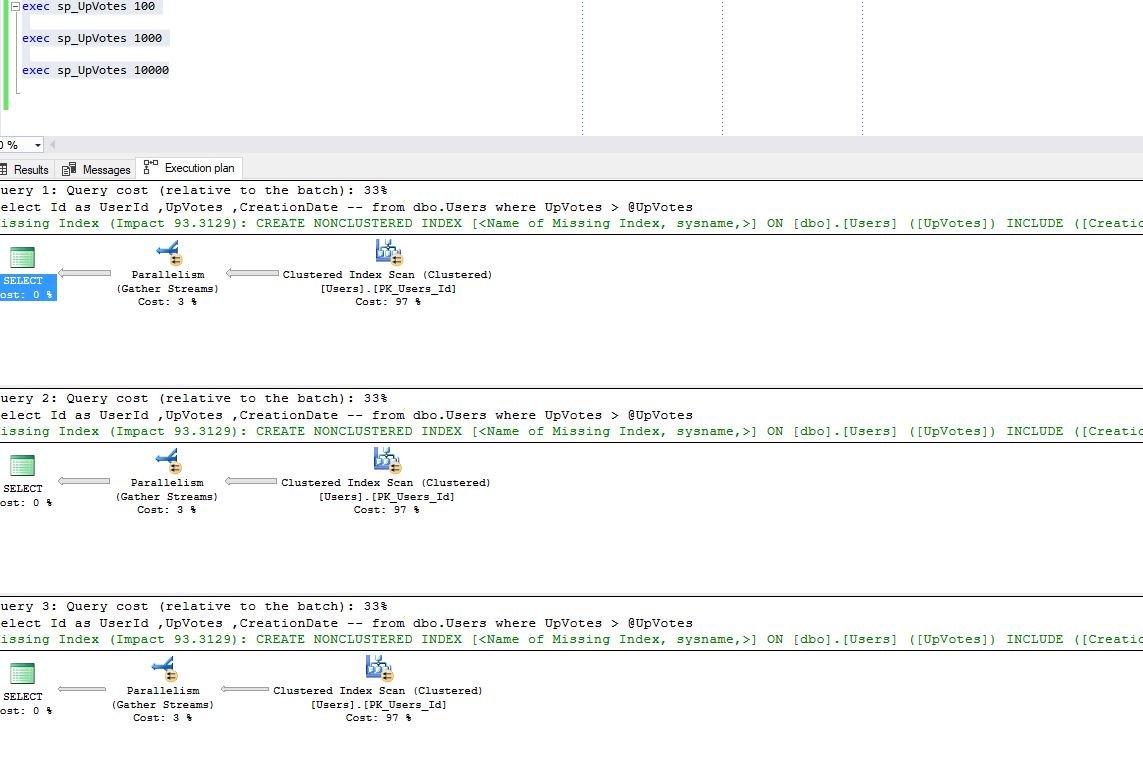The image size is (1143, 760).
Task: Click the editor's horizontal scroll left arrow
Action: click(53, 146)
